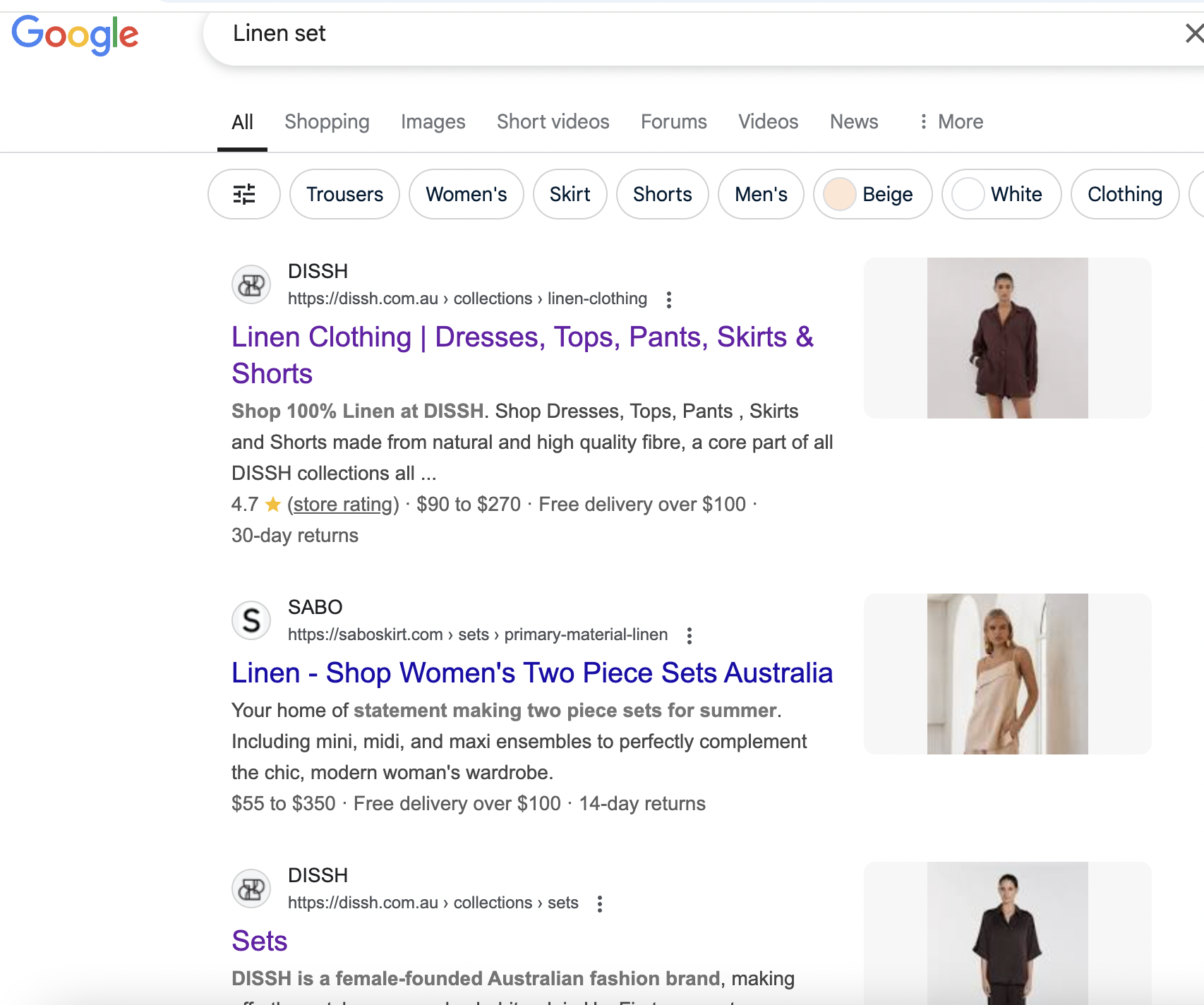
Task: Click the dissh.com.au collections sets URL
Action: click(433, 903)
